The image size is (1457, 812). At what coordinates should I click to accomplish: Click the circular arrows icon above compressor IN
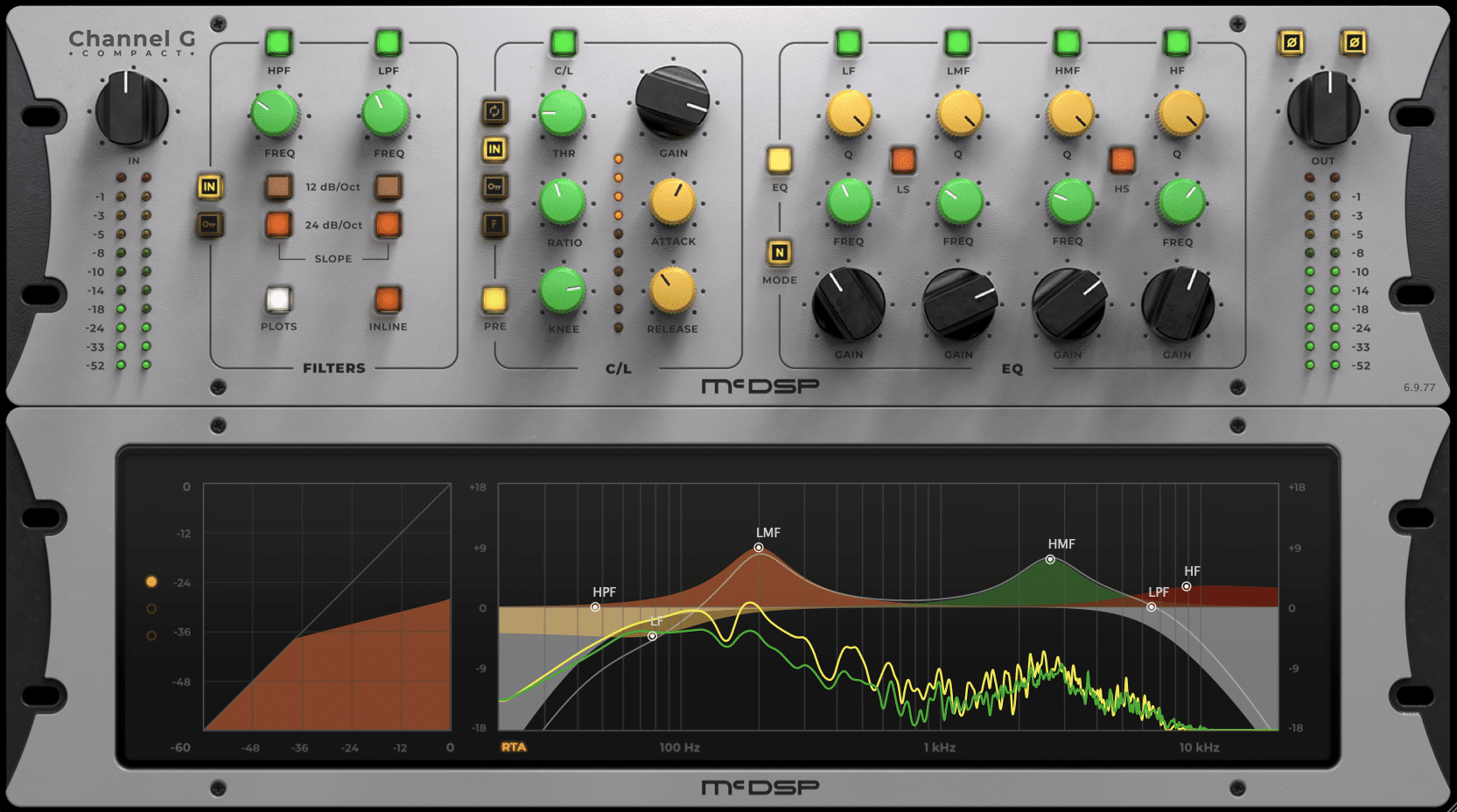point(494,111)
